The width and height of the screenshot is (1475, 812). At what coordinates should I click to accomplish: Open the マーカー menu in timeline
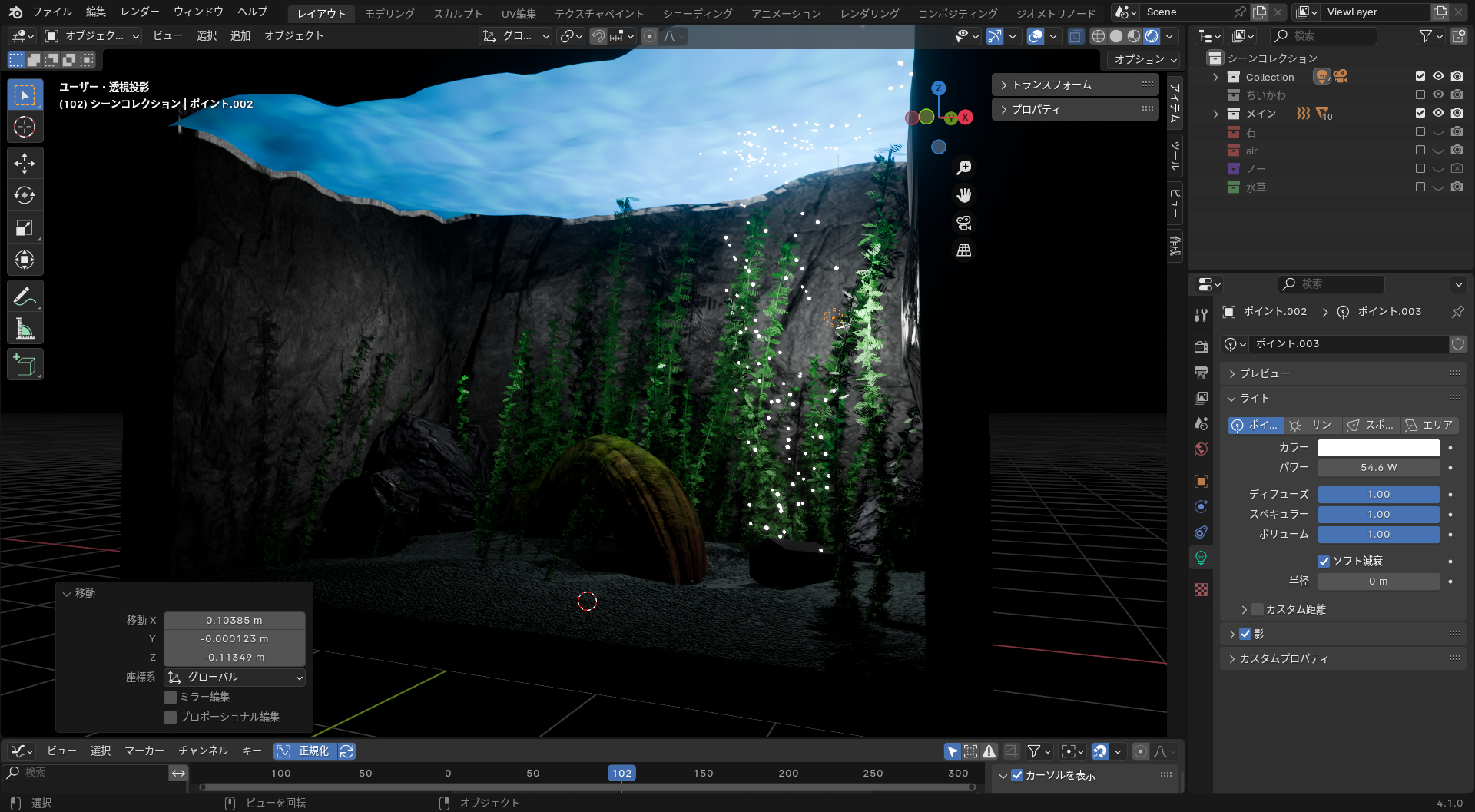[144, 751]
